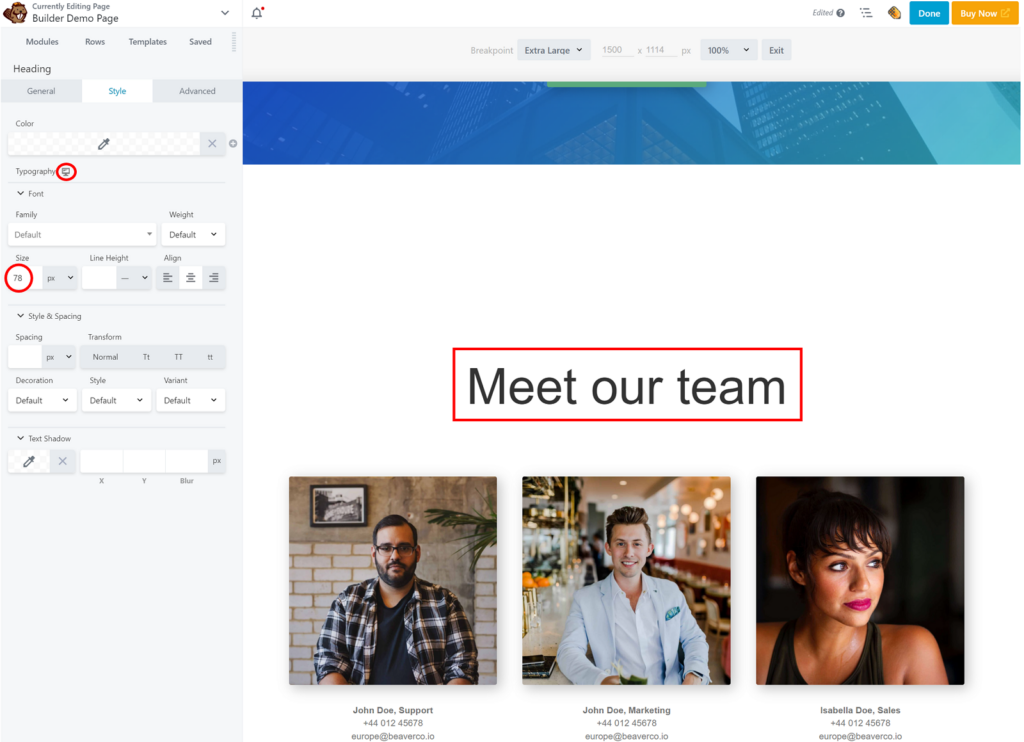Collapse the Font section
The image size is (1024, 742).
tap(30, 194)
